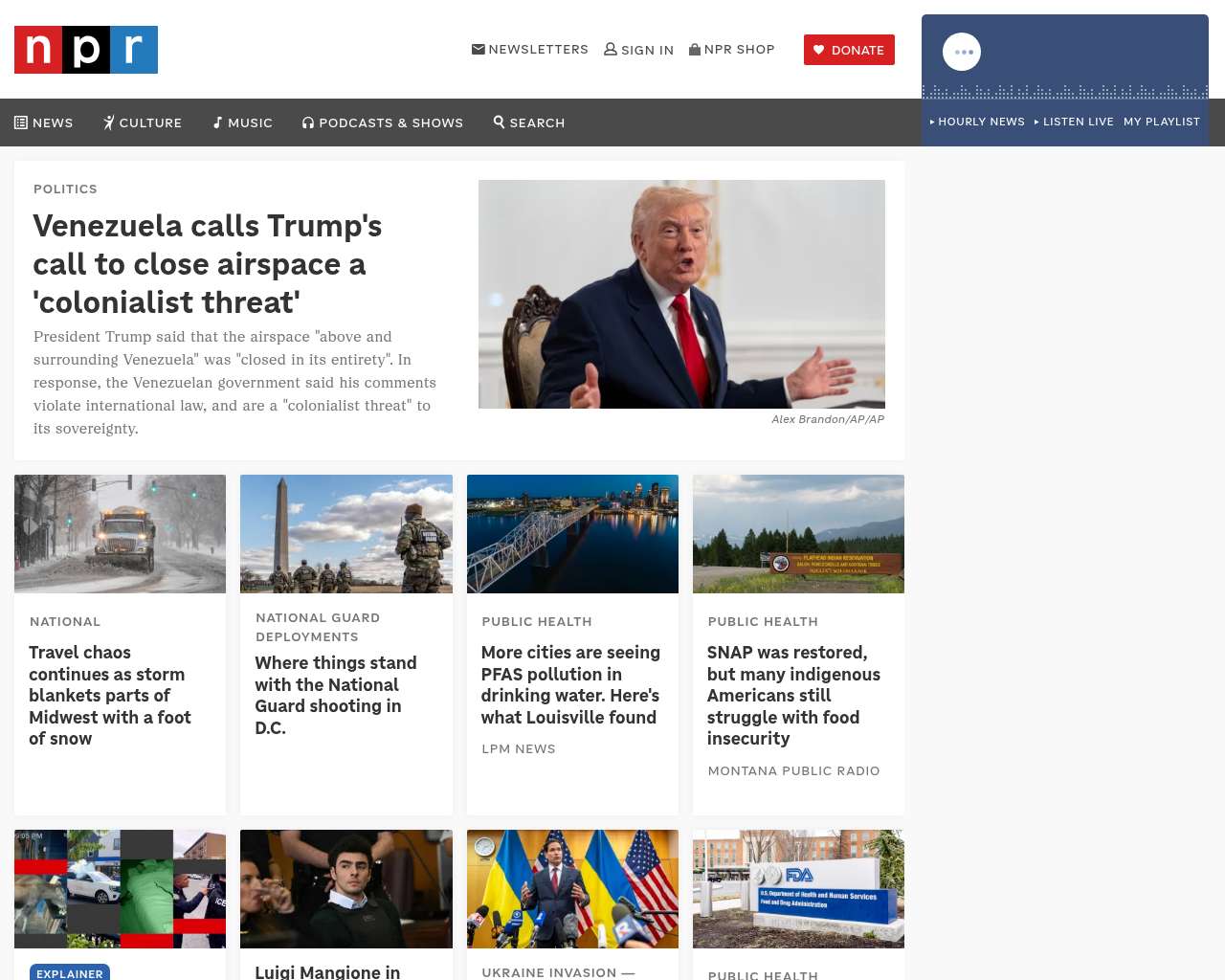Viewport: 1225px width, 980px height.
Task: Click the NPR Shop bag icon
Action: pyautogui.click(x=695, y=49)
